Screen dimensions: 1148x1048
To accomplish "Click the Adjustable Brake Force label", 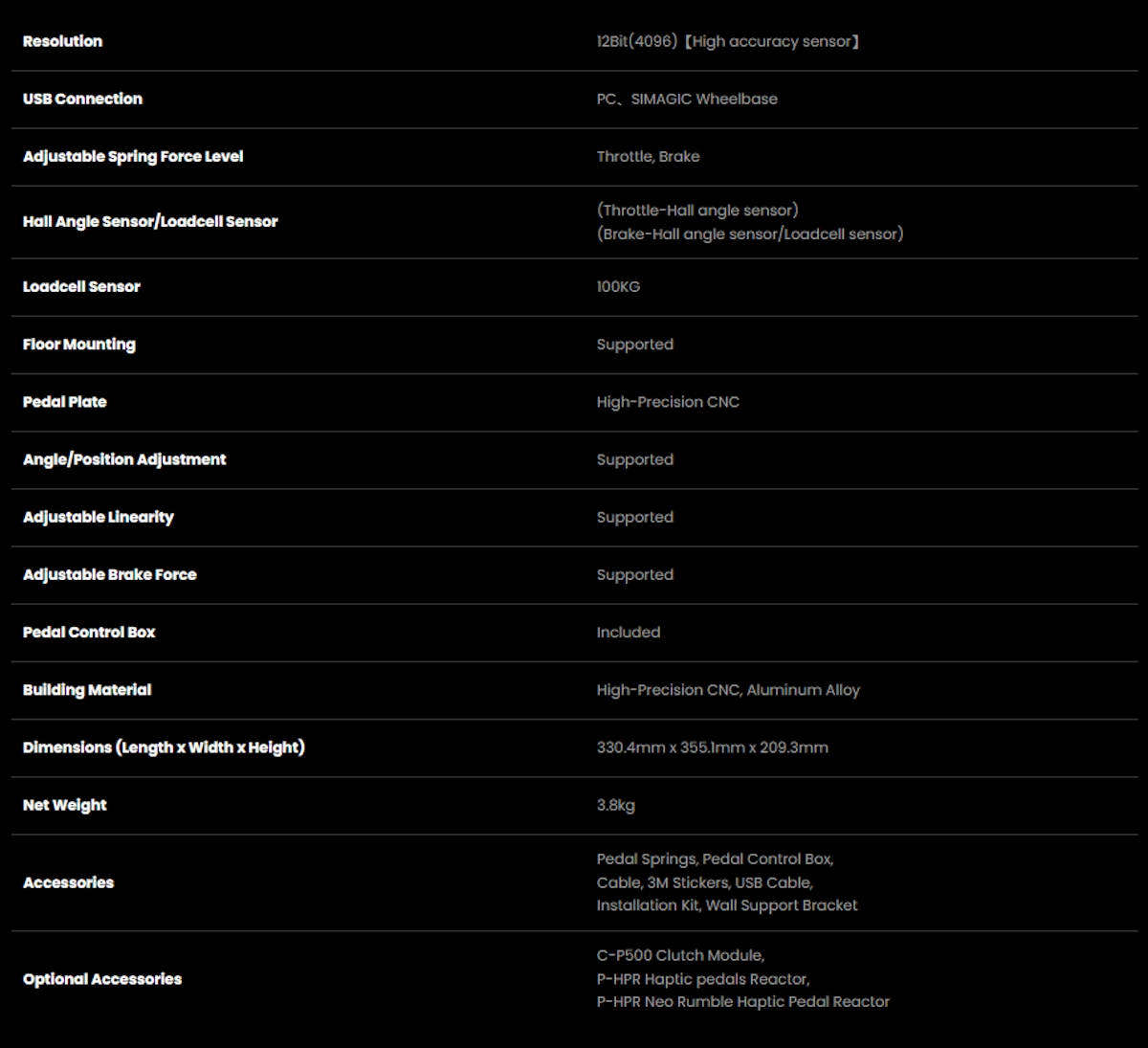I will click(x=110, y=575).
